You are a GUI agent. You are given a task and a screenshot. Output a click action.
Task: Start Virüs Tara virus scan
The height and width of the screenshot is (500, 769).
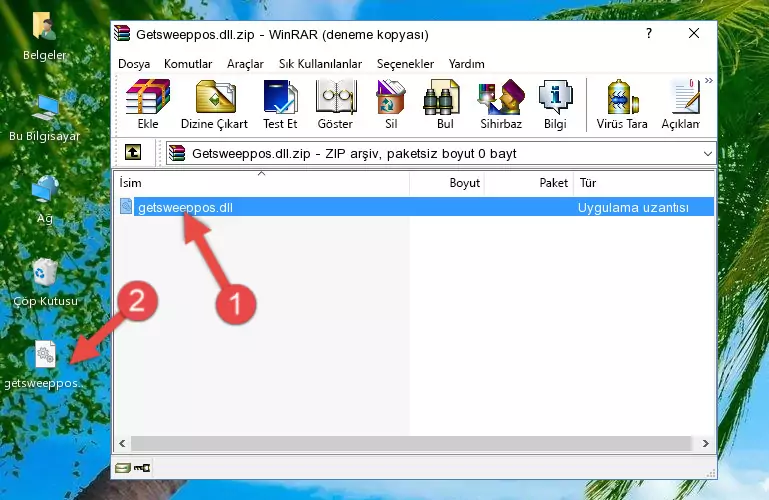(622, 104)
